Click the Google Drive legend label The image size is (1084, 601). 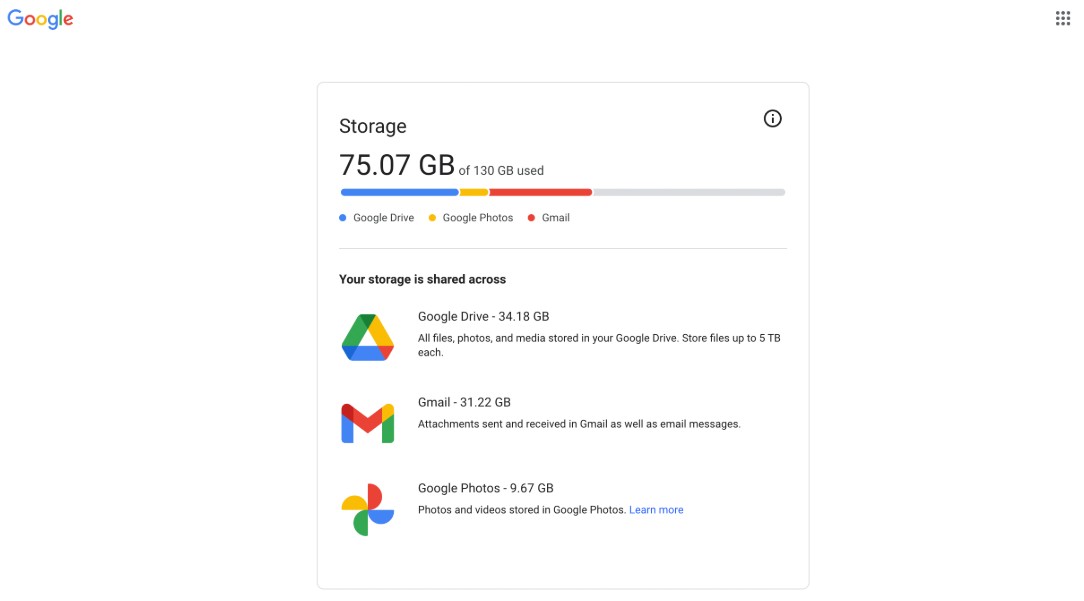[384, 218]
